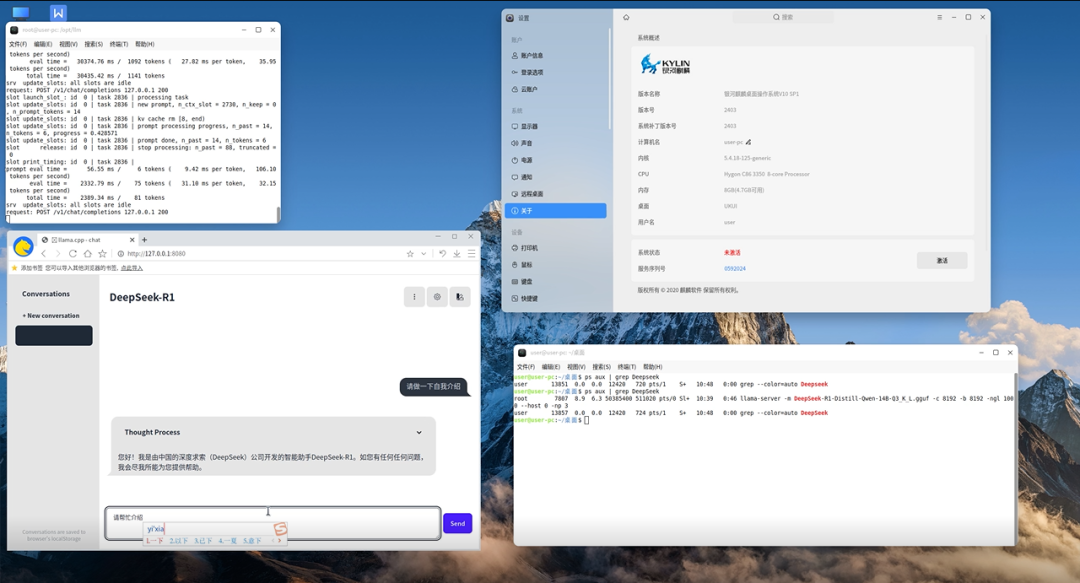Select 登录选项 in Settings sidebar
The height and width of the screenshot is (583, 1080).
[x=555, y=72]
